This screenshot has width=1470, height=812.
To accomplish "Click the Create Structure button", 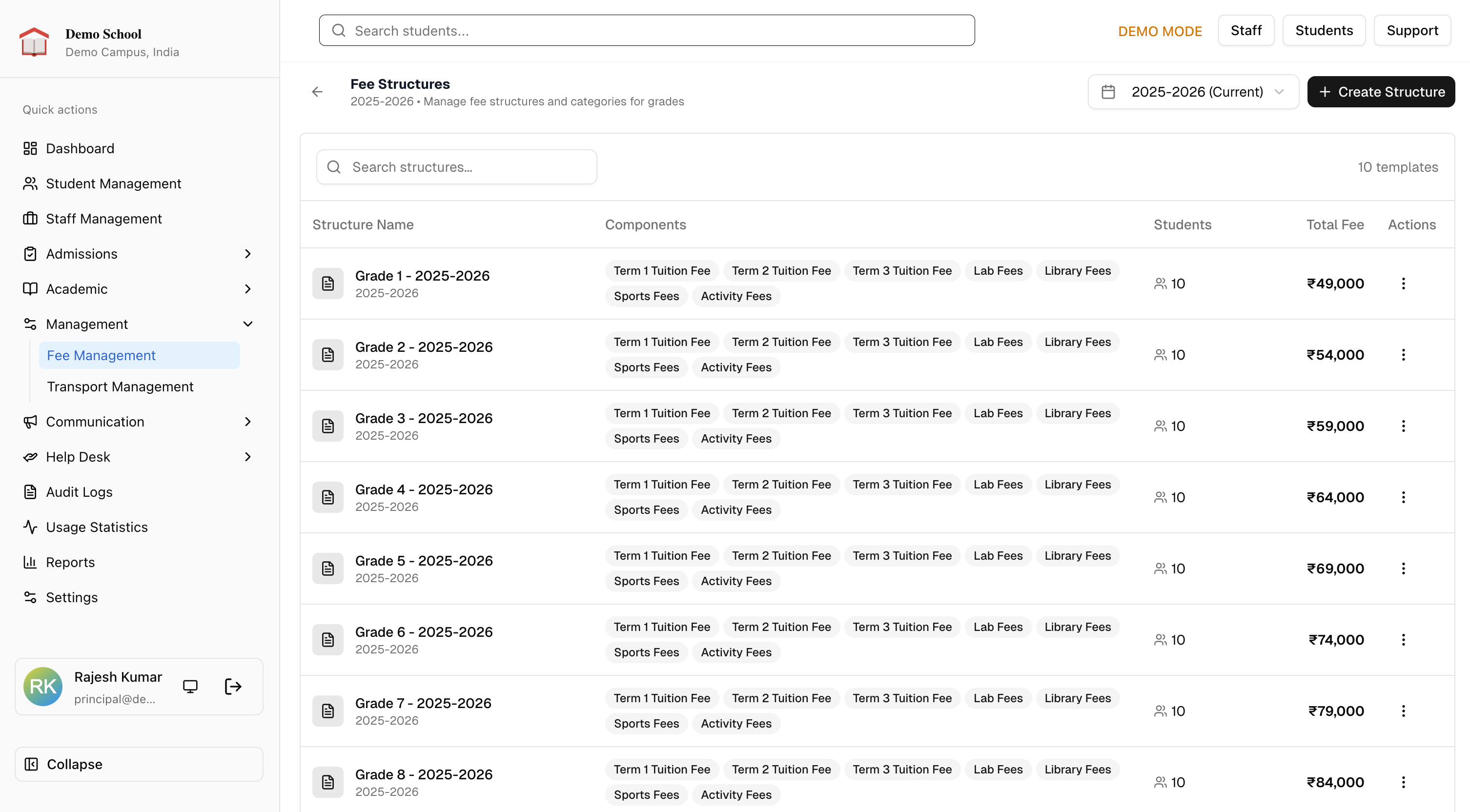I will [x=1380, y=92].
